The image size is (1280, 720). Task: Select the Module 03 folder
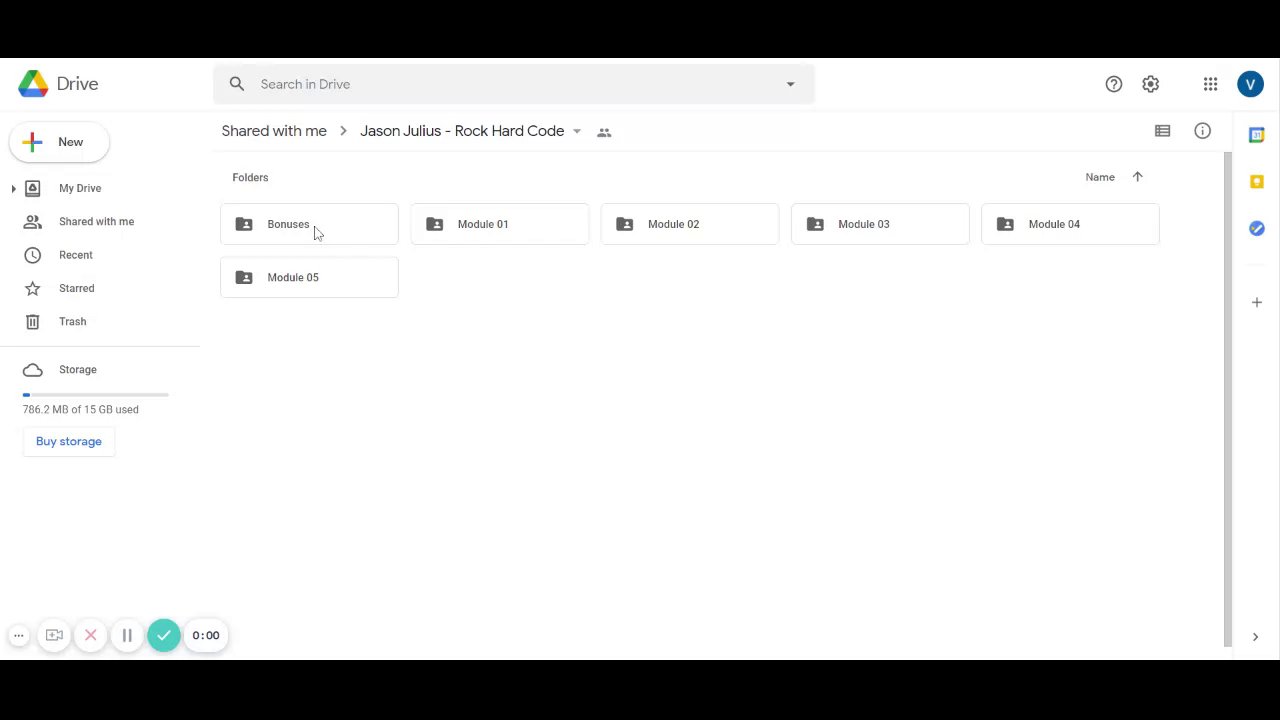pyautogui.click(x=880, y=224)
